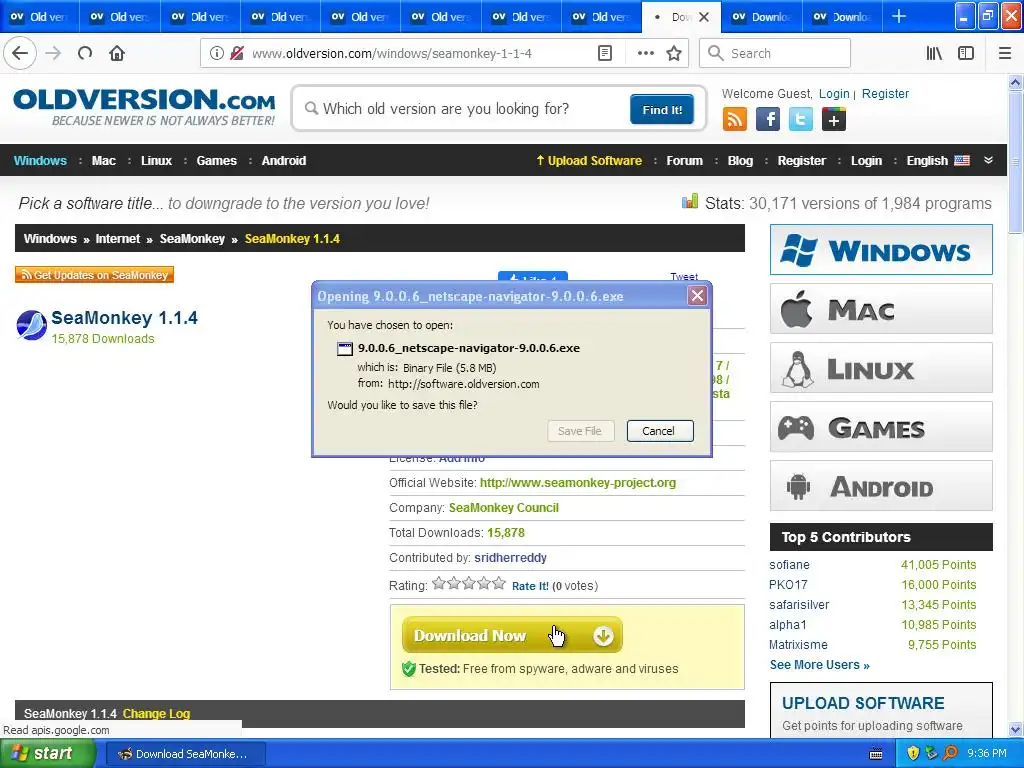1024x768 pixels.
Task: Open contributor sridherreddy profile link
Action: coord(510,558)
